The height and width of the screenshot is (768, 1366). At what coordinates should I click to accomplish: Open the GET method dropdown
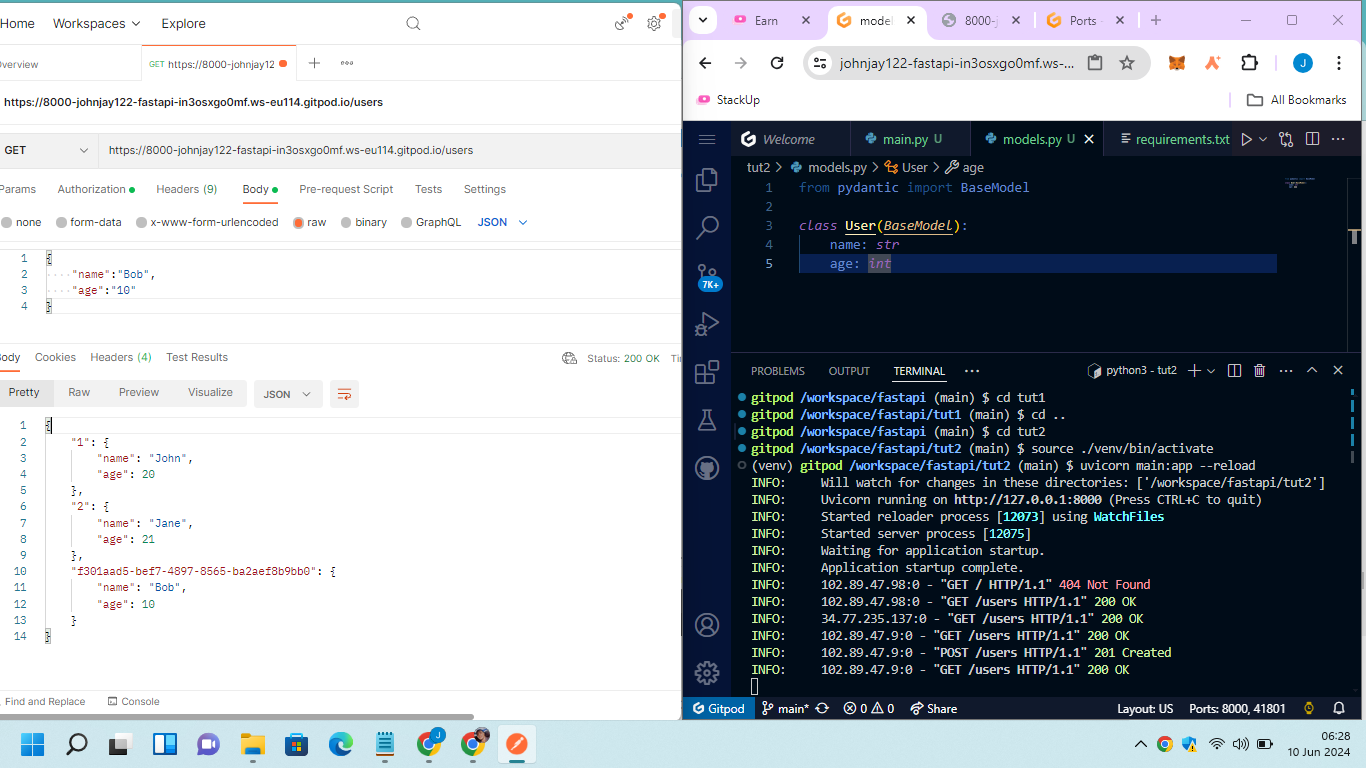(x=46, y=150)
